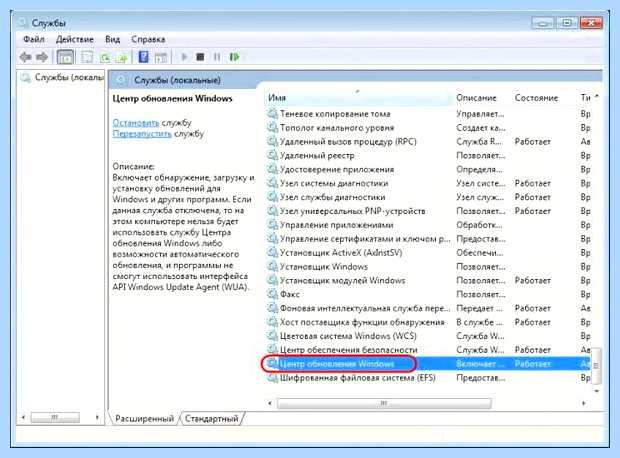Click the services list vertical scrollbar thumb
This screenshot has width=620, height=458.
point(597,366)
